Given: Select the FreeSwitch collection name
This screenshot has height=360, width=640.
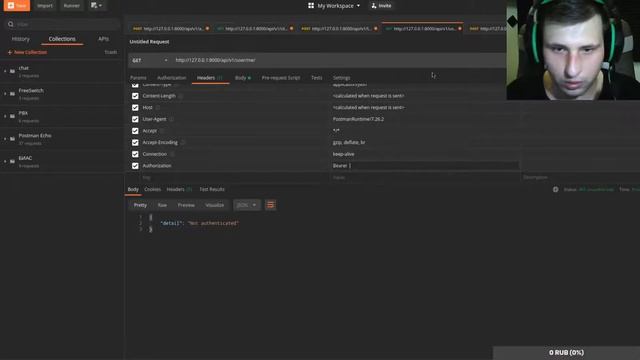Looking at the screenshot, I should pyautogui.click(x=31, y=91).
